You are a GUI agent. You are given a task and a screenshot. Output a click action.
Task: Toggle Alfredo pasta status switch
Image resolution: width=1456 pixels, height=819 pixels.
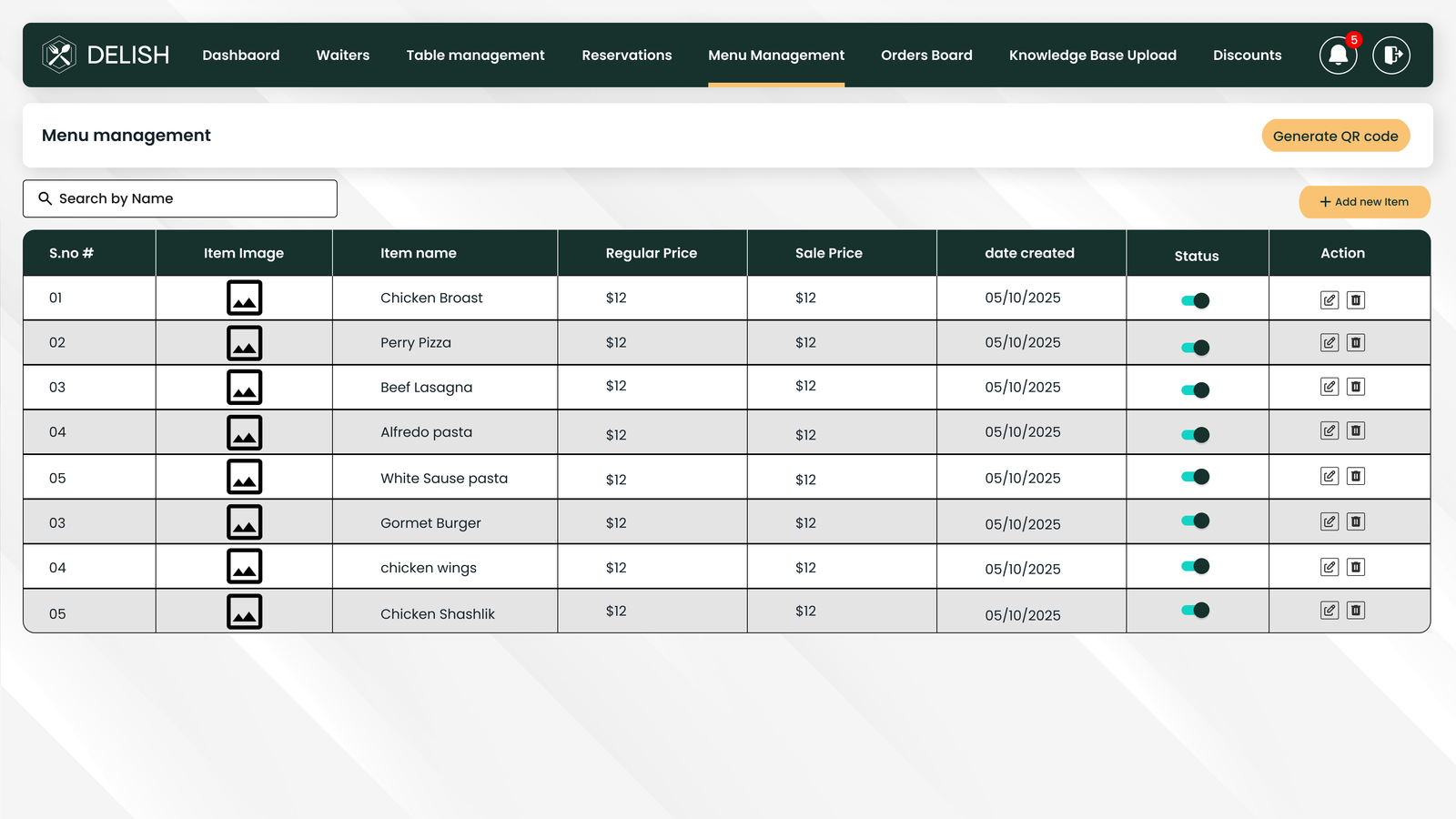click(1196, 435)
